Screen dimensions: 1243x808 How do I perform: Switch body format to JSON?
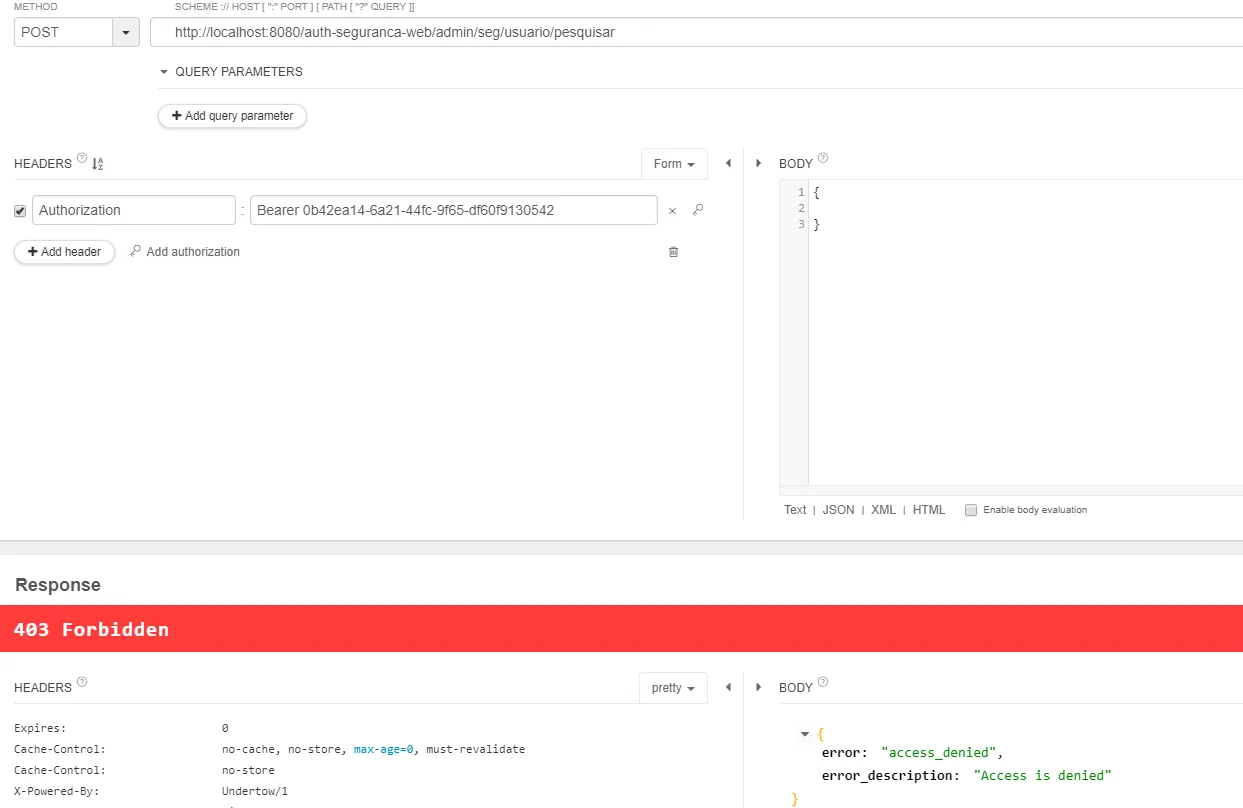click(838, 510)
